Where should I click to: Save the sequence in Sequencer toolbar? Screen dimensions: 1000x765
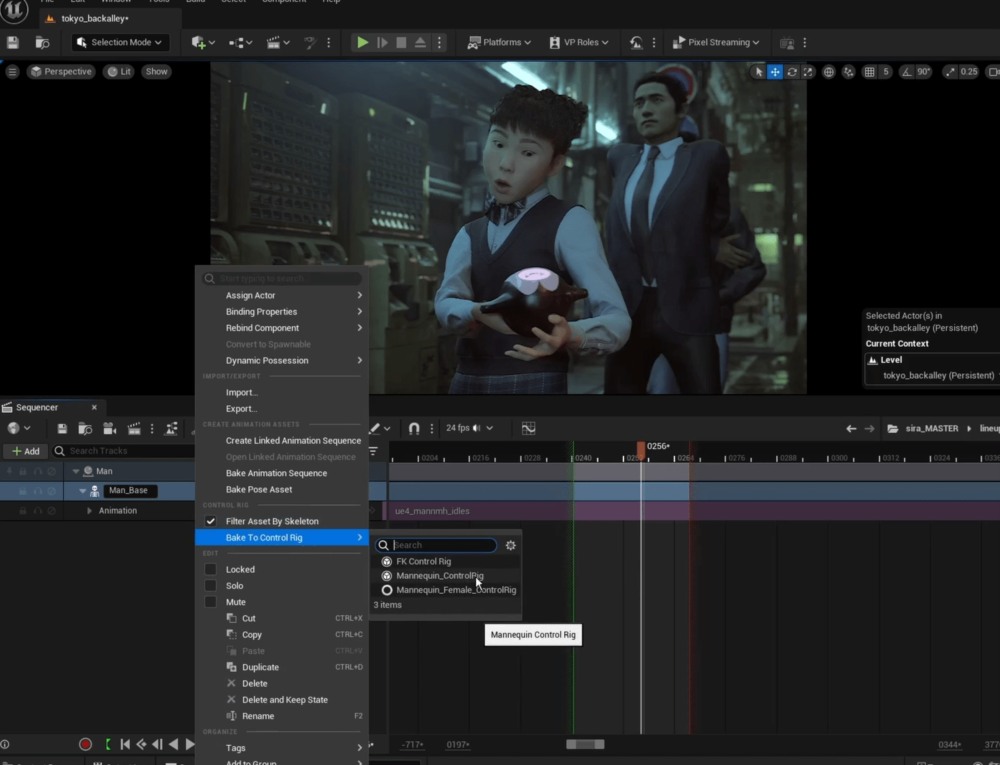click(62, 428)
